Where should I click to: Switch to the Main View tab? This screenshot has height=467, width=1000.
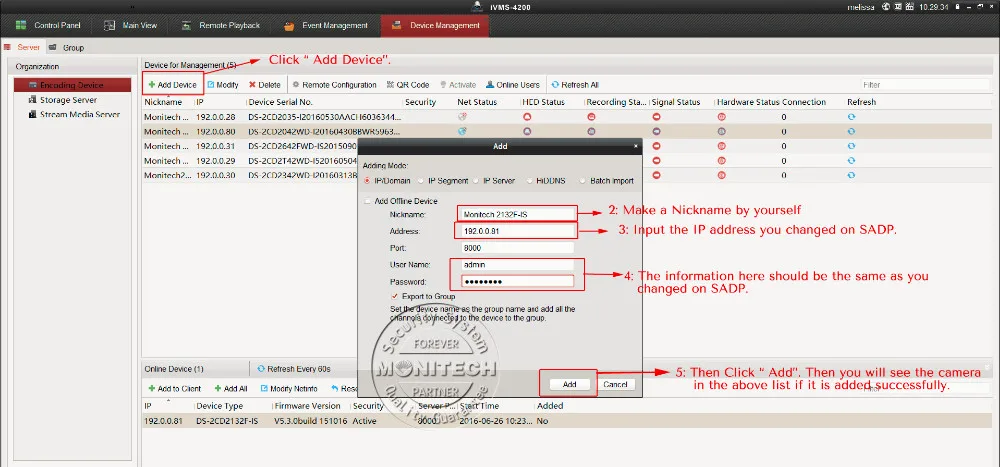131,26
